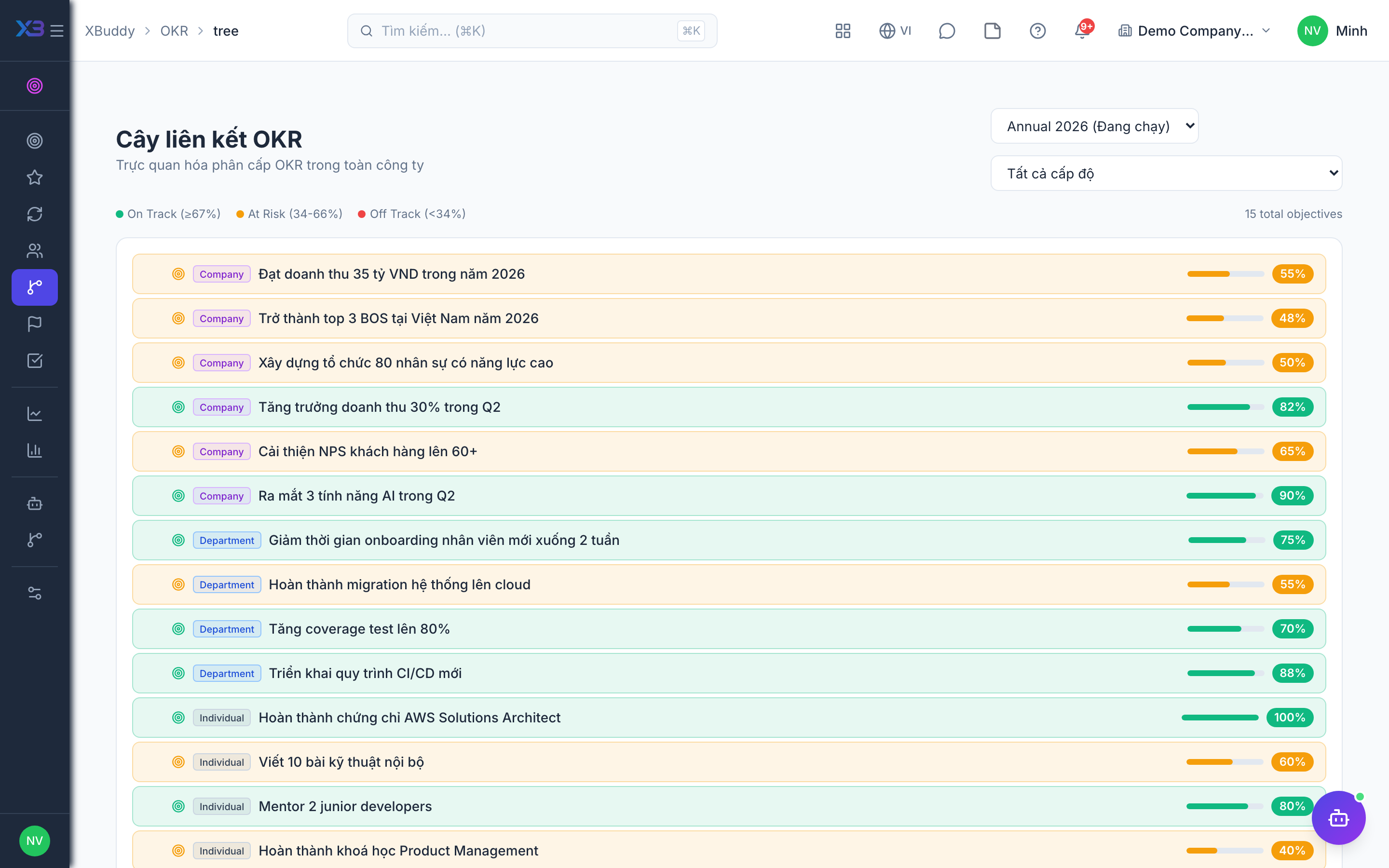Open the line chart icon in sidebar
Image resolution: width=1389 pixels, height=868 pixels.
34,414
